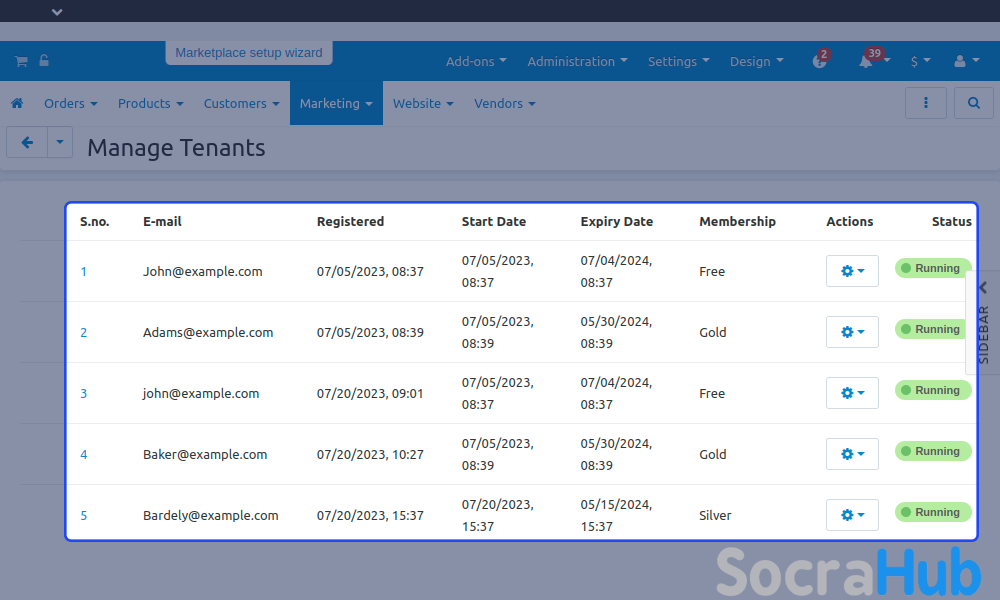Image resolution: width=1000 pixels, height=600 pixels.
Task: Click the shopping cart icon
Action: click(20, 61)
